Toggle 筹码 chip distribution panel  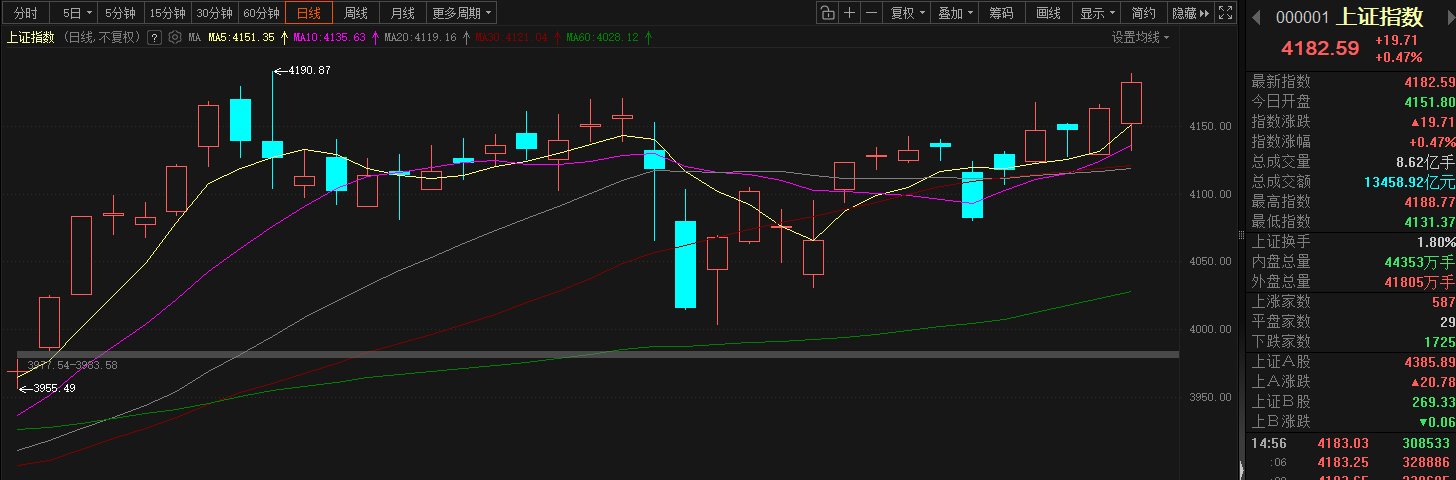click(x=1001, y=13)
